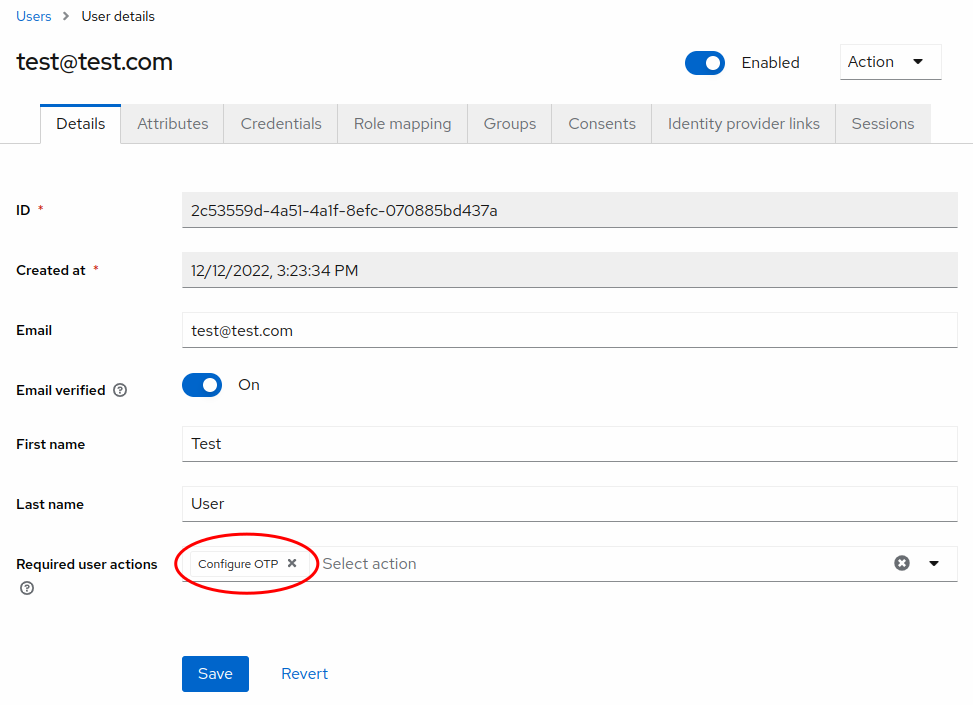Viewport: 973px width, 705px height.
Task: Save the user details
Action: pos(215,673)
